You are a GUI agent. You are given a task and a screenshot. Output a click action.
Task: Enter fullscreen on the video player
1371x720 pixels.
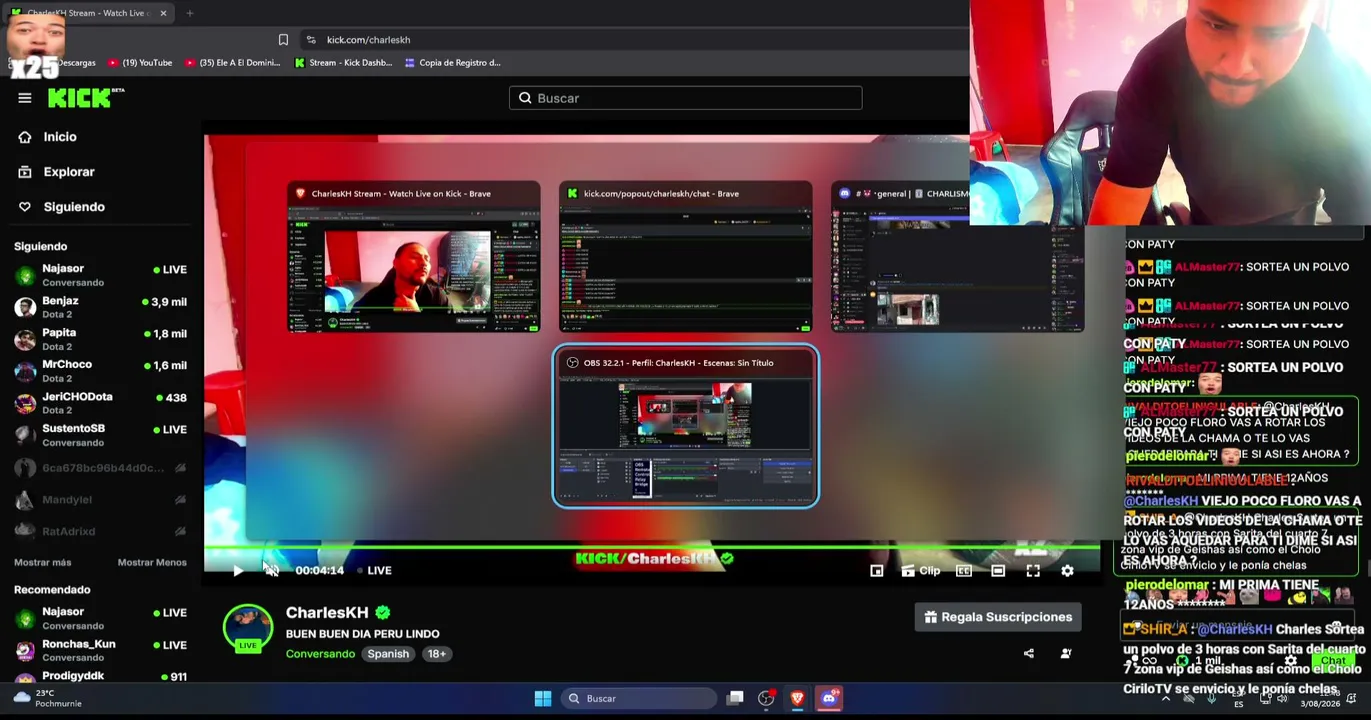1033,571
